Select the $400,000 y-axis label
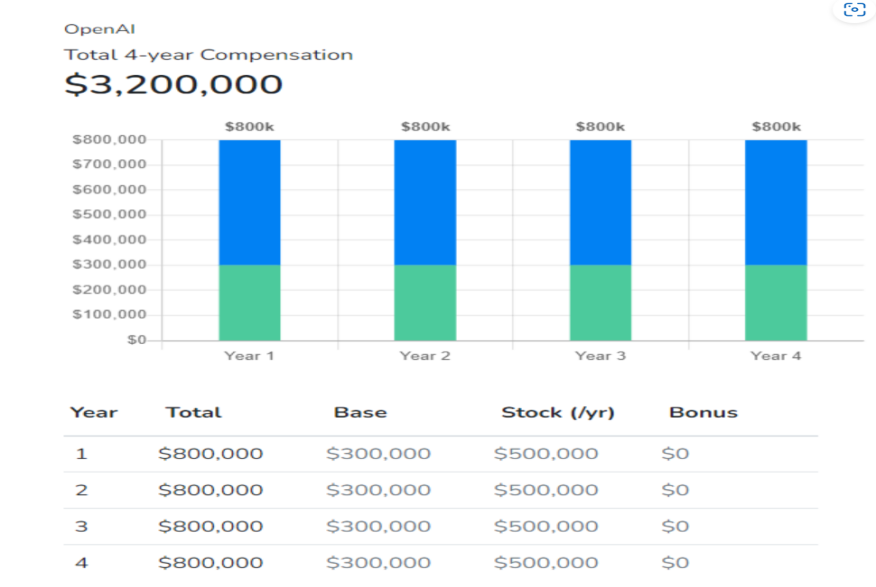This screenshot has height=587, width=876. (x=110, y=240)
